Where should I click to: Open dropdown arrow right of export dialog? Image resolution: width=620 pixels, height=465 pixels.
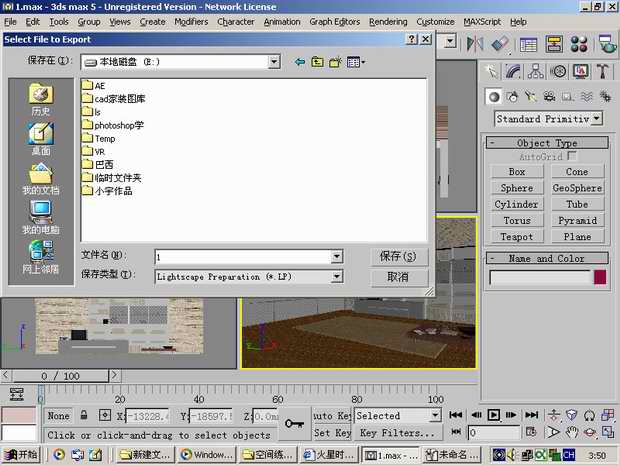450,41
